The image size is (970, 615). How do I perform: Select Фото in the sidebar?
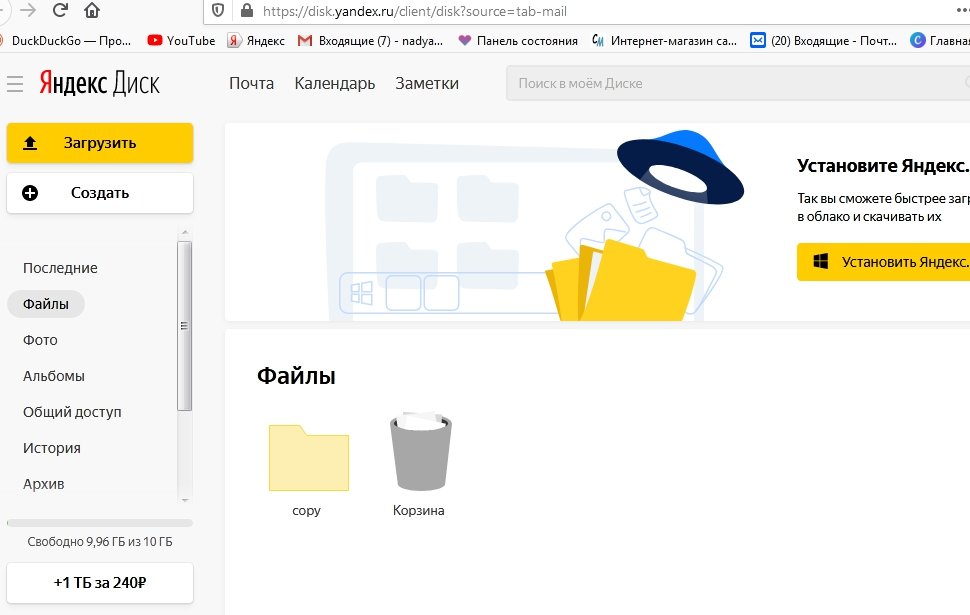(x=40, y=340)
